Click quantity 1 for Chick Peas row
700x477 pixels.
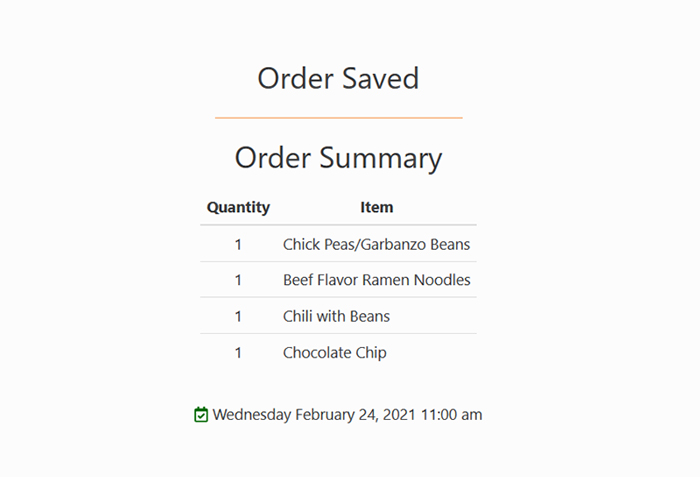[x=238, y=245]
